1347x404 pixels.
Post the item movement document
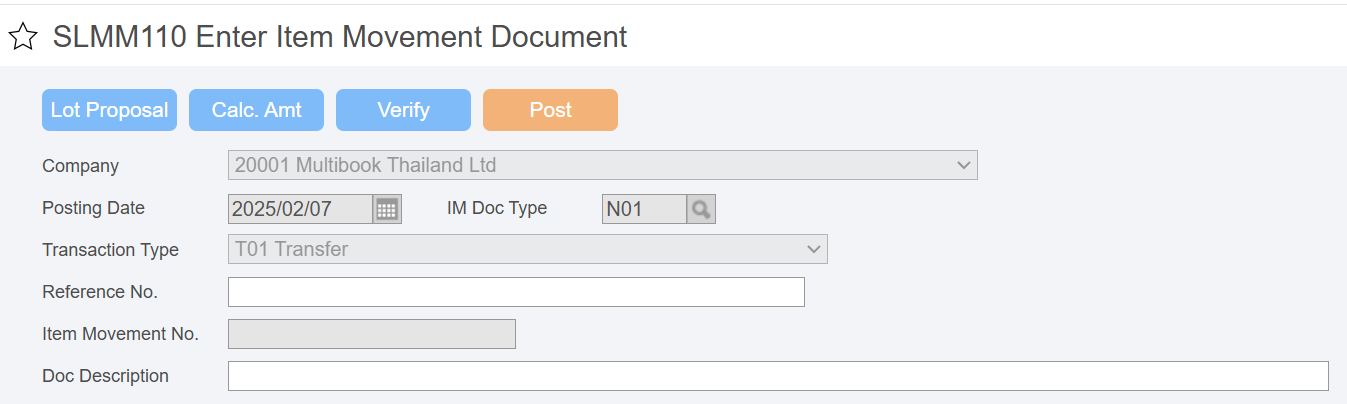click(550, 110)
